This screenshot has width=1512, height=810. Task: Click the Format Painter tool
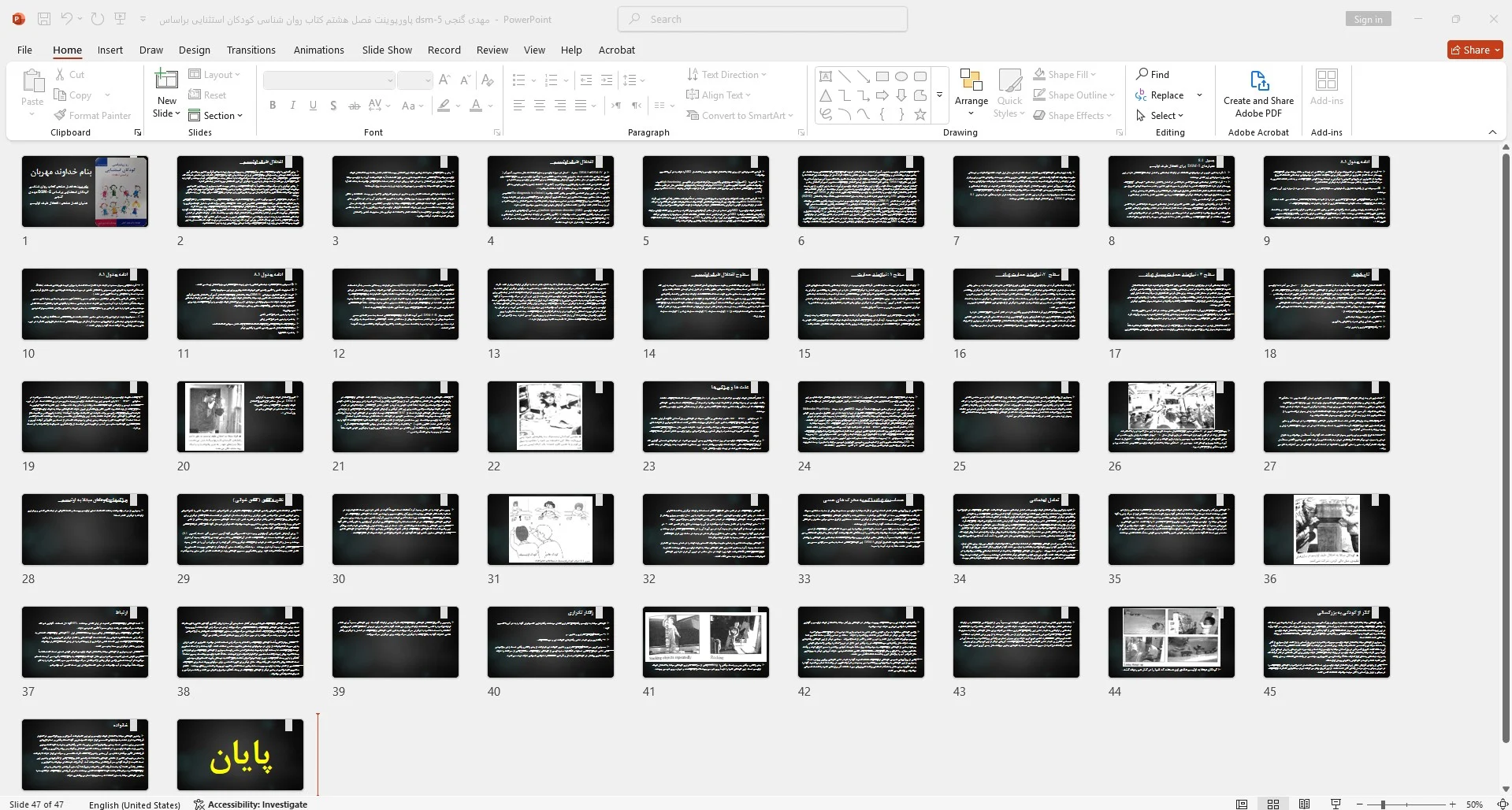coord(92,115)
